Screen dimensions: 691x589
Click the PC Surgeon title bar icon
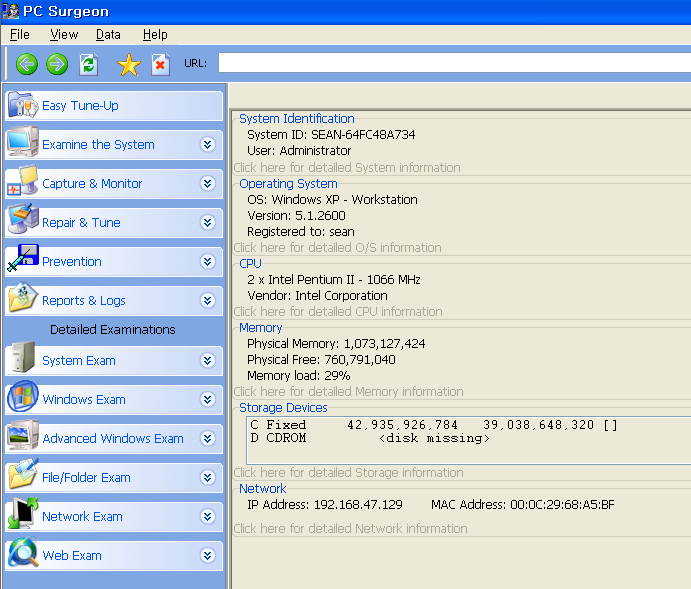[11, 11]
